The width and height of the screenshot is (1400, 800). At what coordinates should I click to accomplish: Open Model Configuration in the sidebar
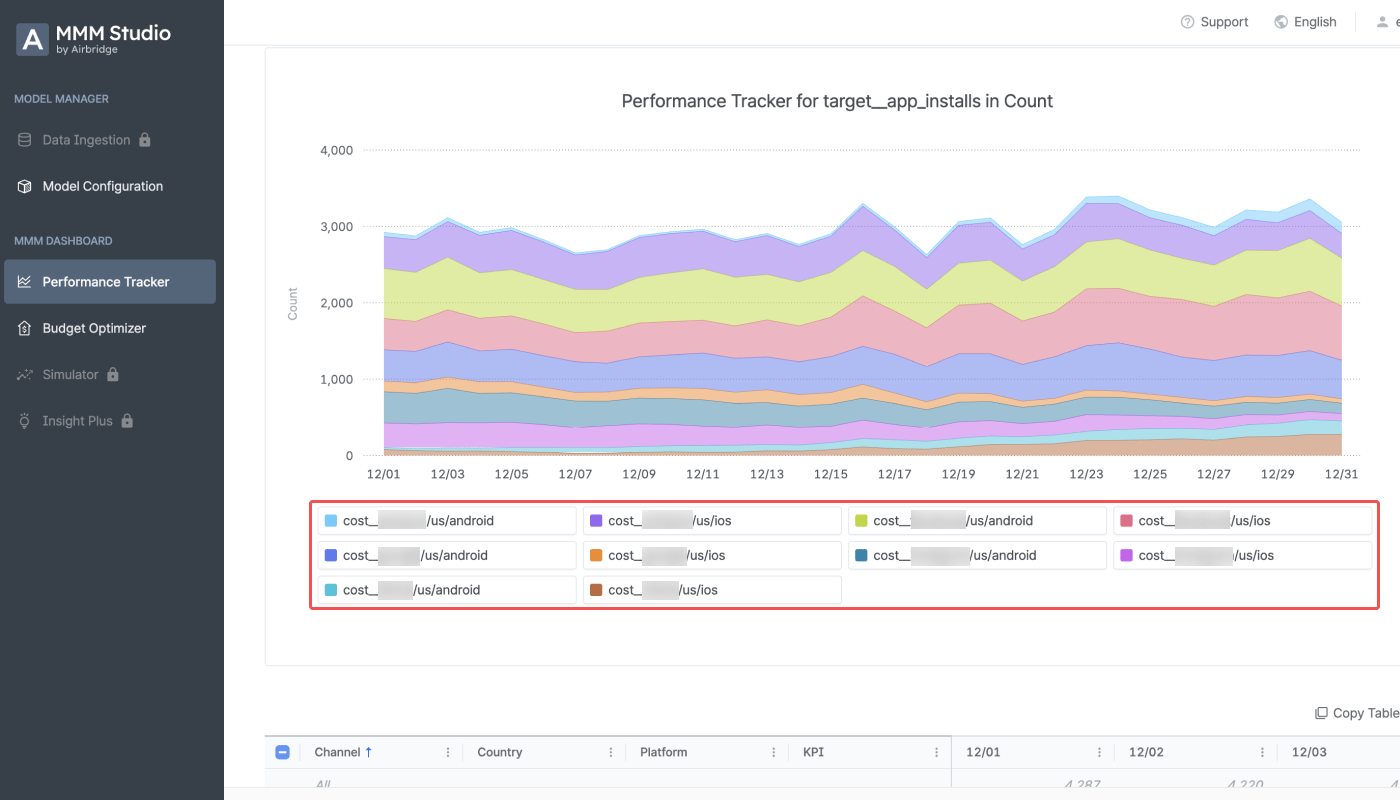(x=110, y=186)
